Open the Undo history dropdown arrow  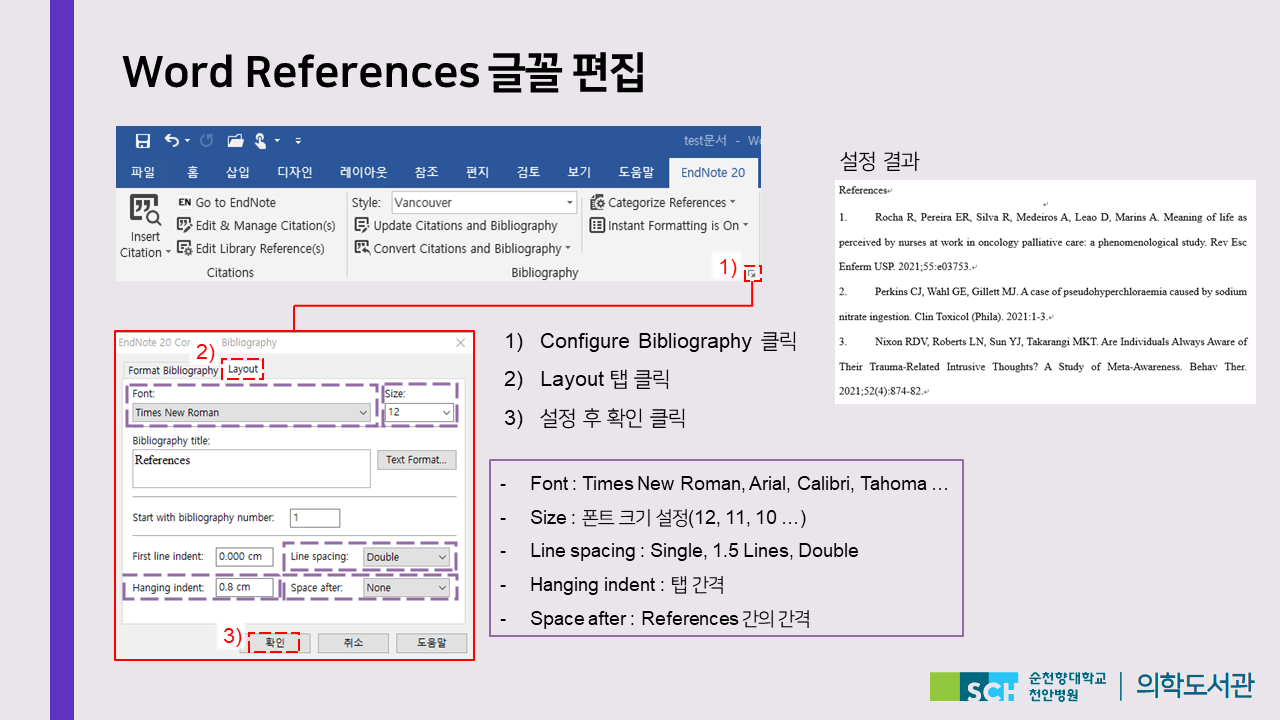pyautogui.click(x=187, y=141)
